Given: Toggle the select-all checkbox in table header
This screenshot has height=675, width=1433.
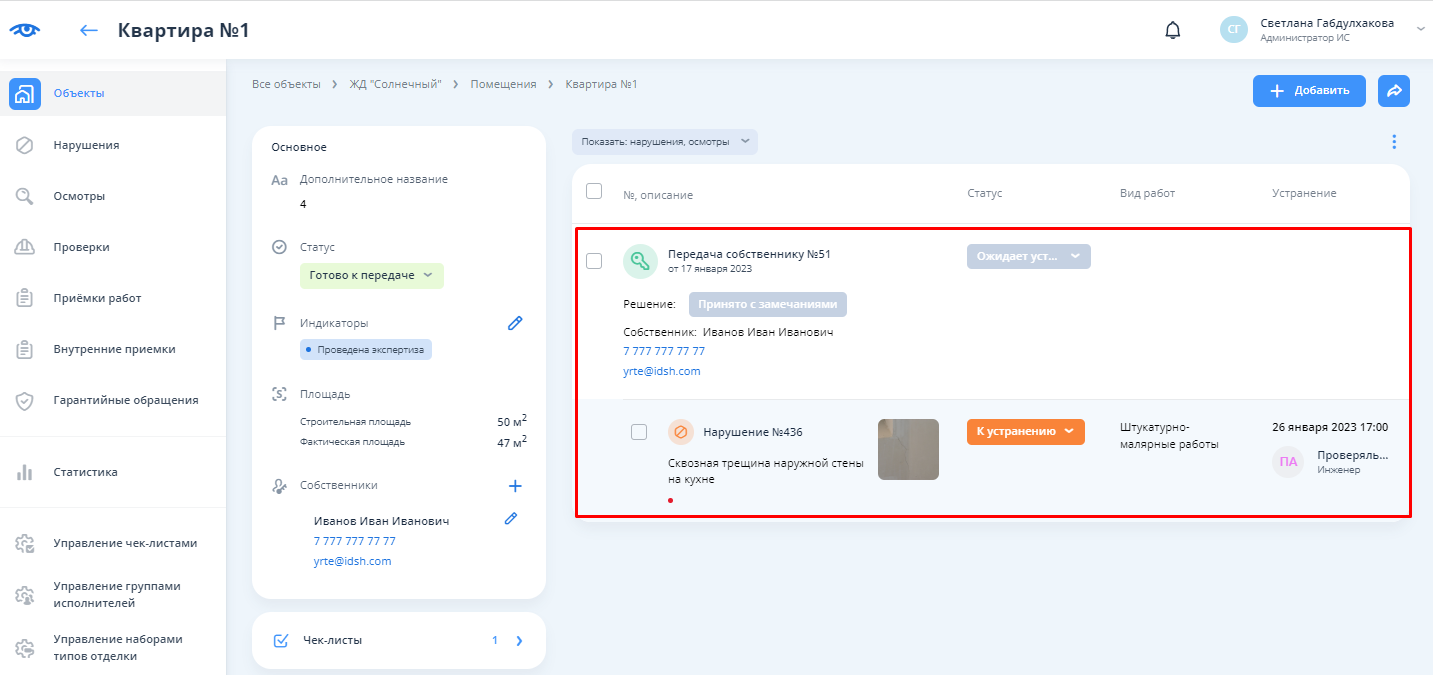Looking at the screenshot, I should tap(594, 191).
